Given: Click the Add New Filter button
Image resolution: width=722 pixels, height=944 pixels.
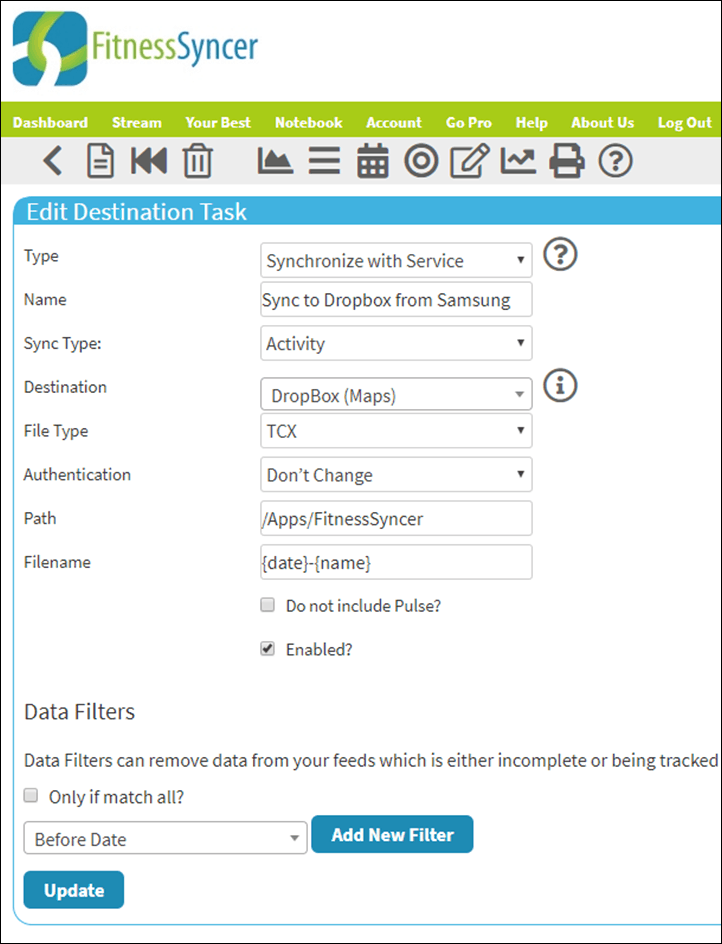Looking at the screenshot, I should point(393,834).
